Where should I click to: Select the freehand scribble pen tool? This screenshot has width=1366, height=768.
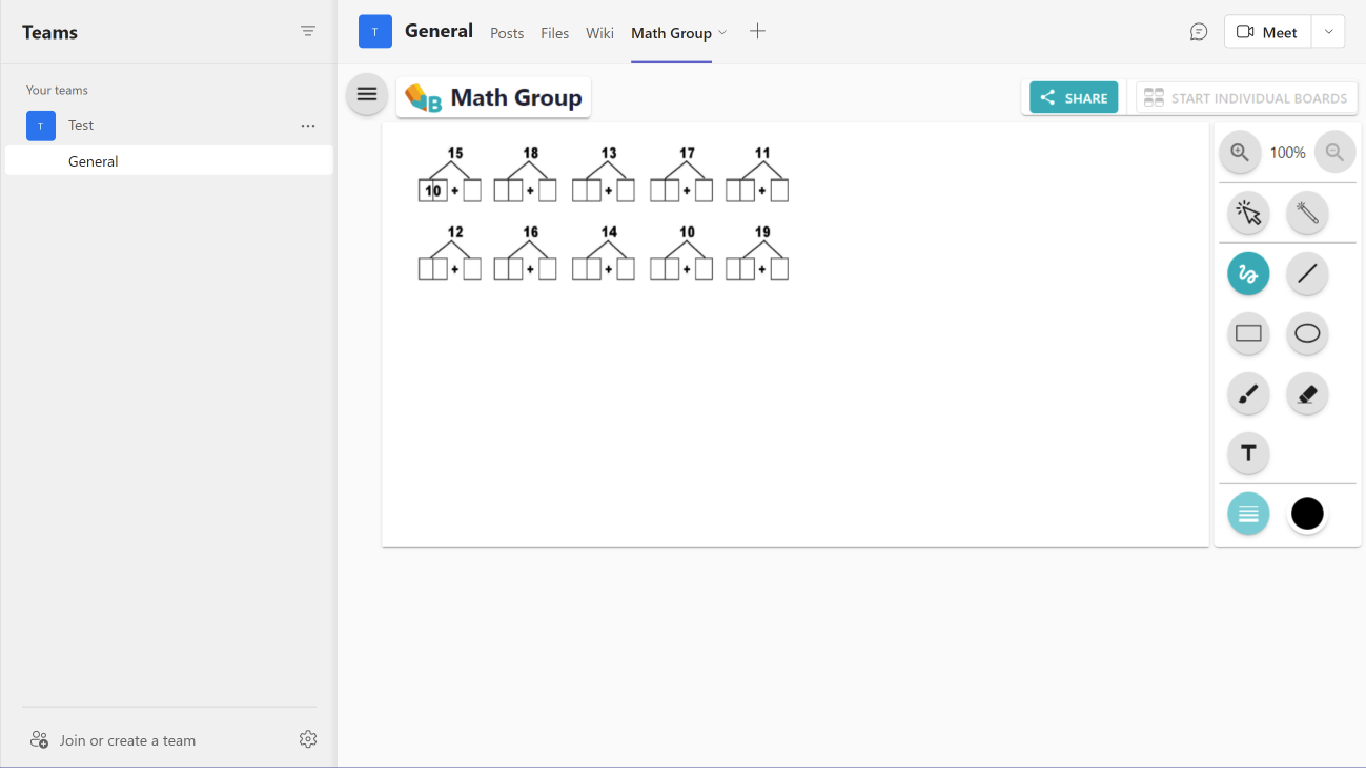click(1248, 273)
